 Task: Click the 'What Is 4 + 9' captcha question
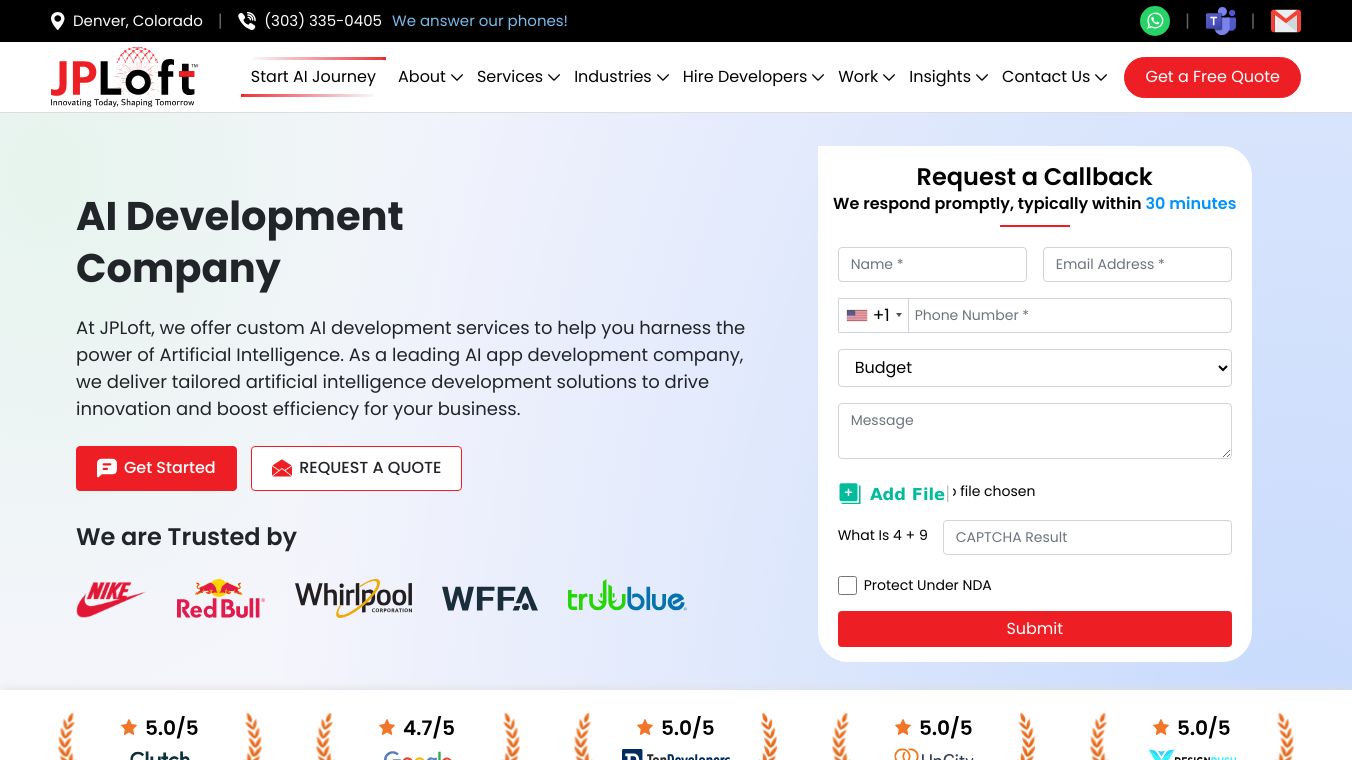point(883,535)
